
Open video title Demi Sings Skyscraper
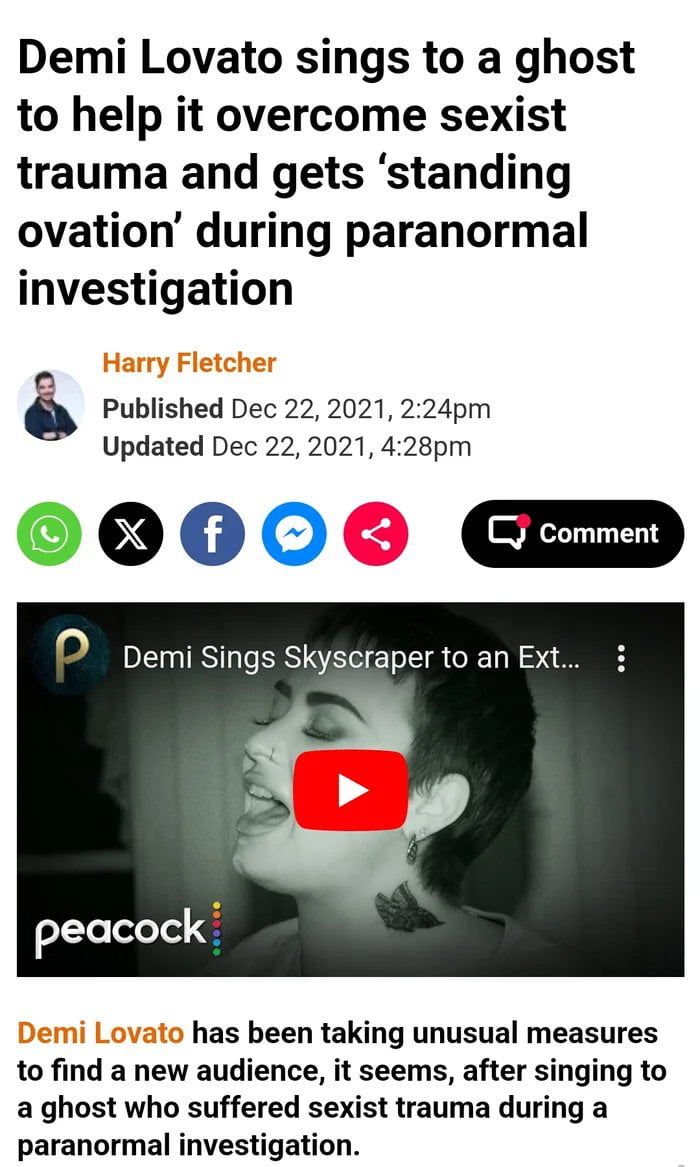pyautogui.click(x=351, y=658)
